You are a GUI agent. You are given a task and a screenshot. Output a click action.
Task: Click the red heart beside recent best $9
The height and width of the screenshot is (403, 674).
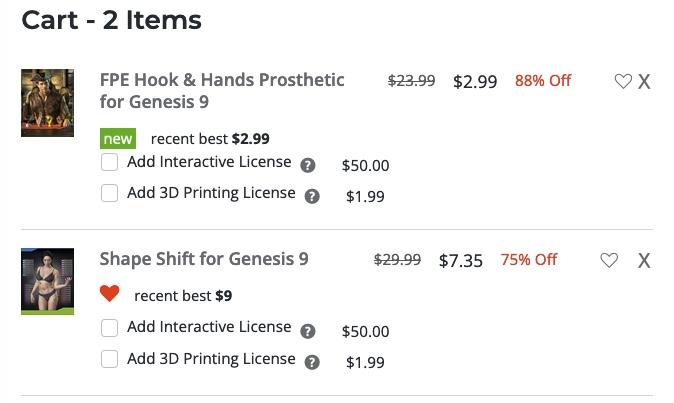pos(110,294)
